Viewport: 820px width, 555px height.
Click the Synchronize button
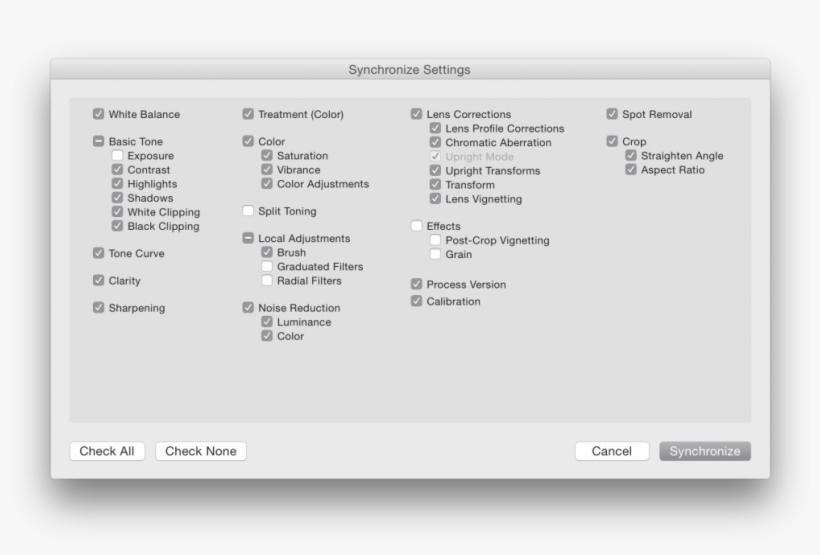click(705, 451)
